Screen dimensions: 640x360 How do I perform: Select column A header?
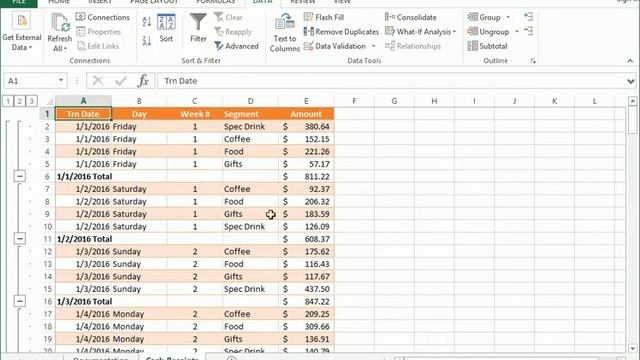tap(83, 101)
